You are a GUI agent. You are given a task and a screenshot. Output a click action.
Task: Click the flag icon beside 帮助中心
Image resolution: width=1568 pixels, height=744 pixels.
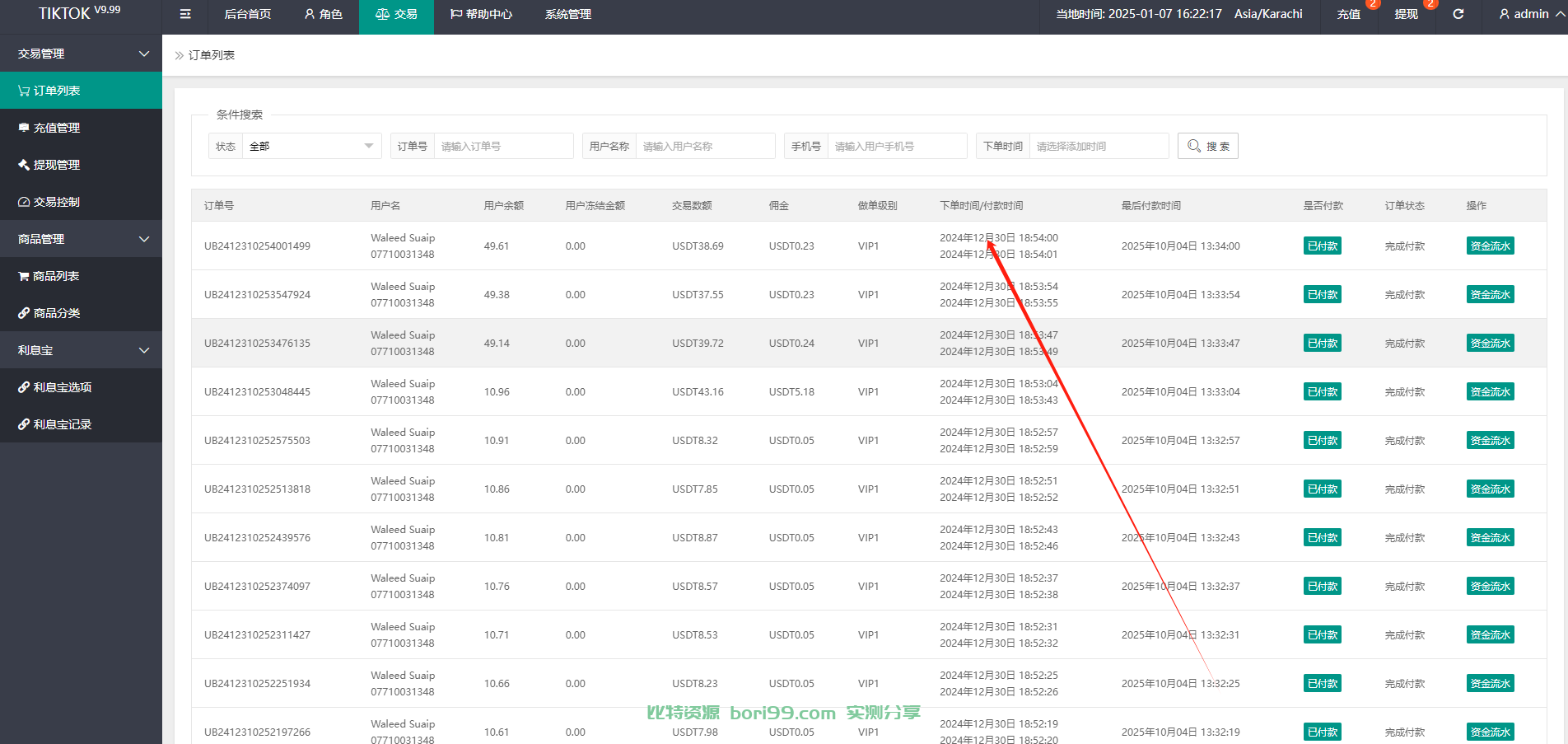pos(456,14)
